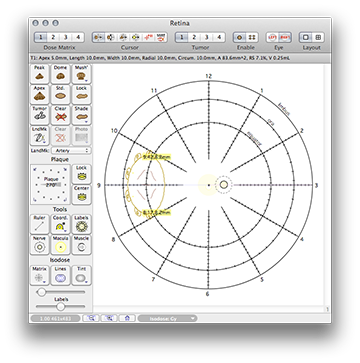360x363 pixels.
Task: Click the Plaque rotation dial
Action: [51, 184]
